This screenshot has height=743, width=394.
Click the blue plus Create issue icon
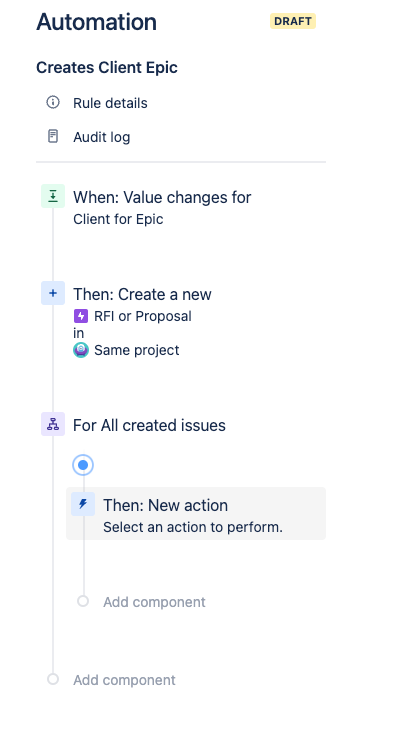pyautogui.click(x=53, y=293)
